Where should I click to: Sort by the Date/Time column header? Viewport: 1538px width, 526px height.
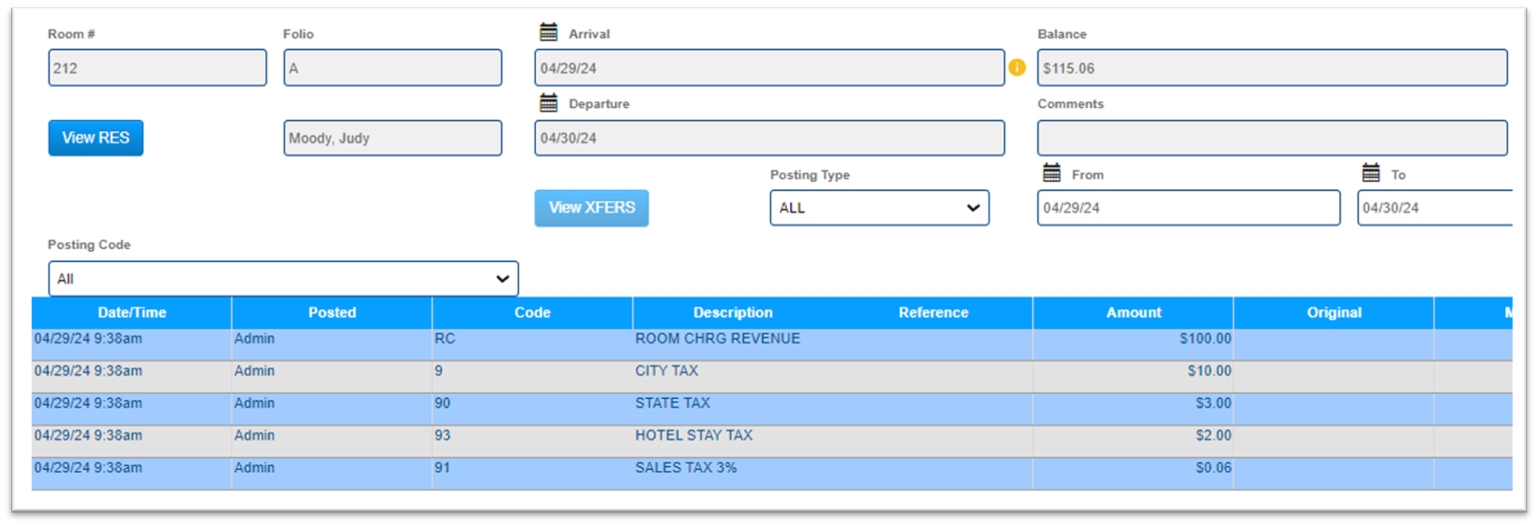(132, 313)
